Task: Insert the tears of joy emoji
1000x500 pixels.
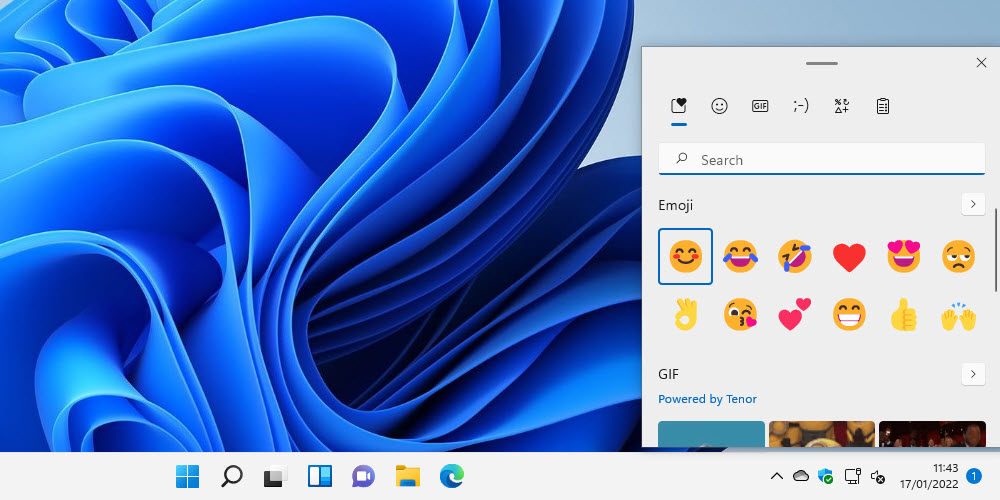Action: pos(740,256)
